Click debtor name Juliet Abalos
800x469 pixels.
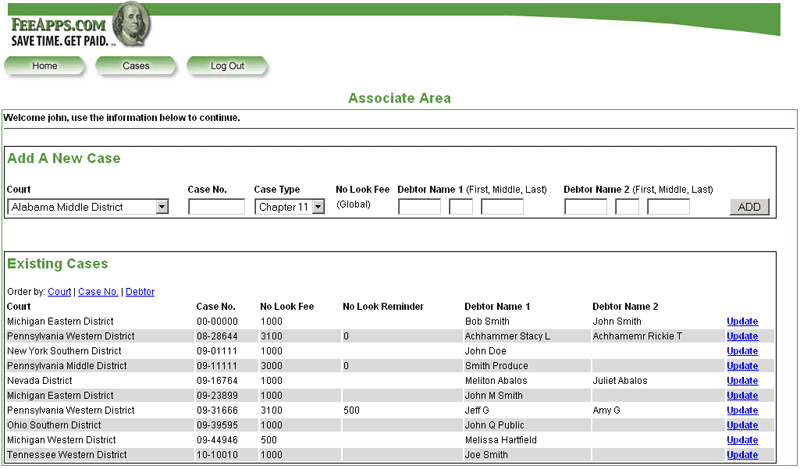620,380
